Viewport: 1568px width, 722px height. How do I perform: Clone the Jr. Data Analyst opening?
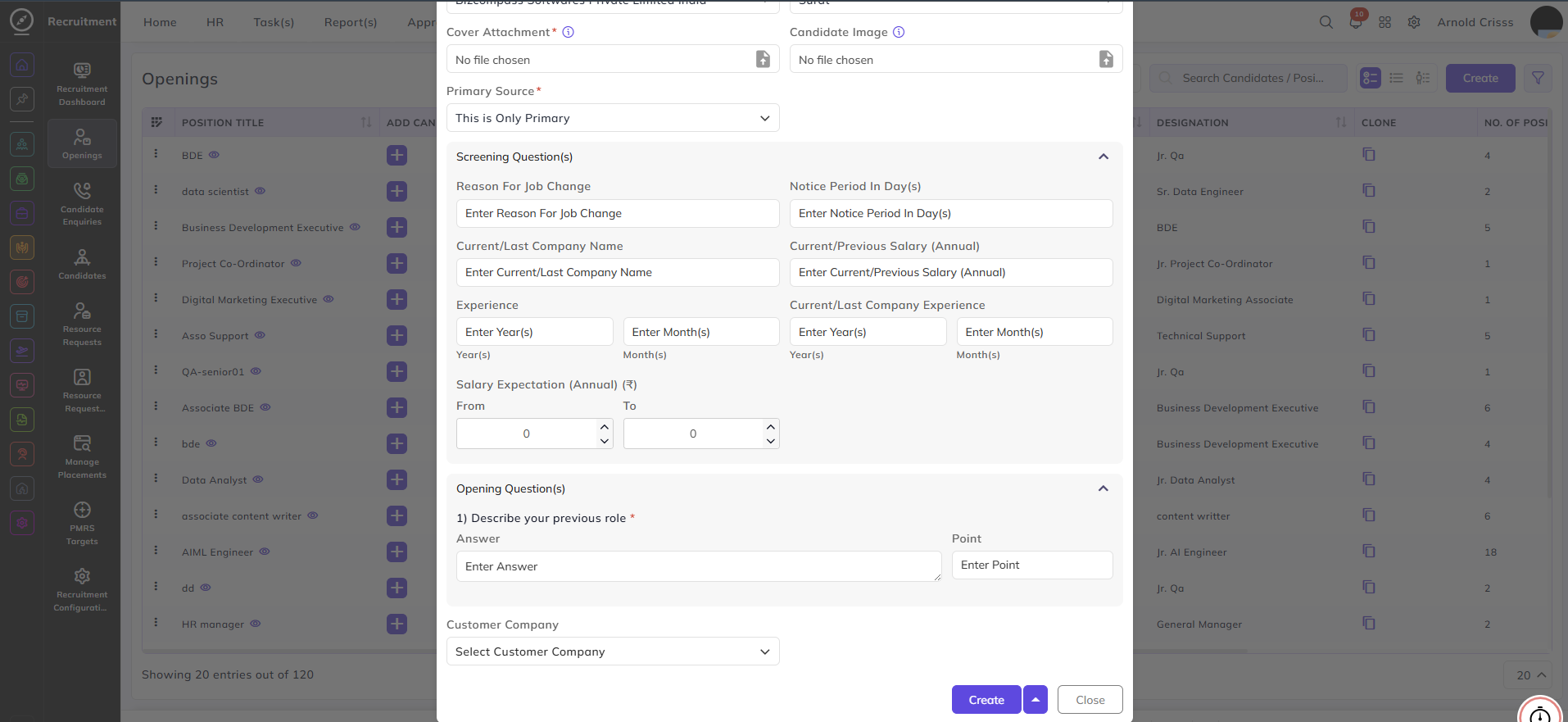click(1369, 479)
